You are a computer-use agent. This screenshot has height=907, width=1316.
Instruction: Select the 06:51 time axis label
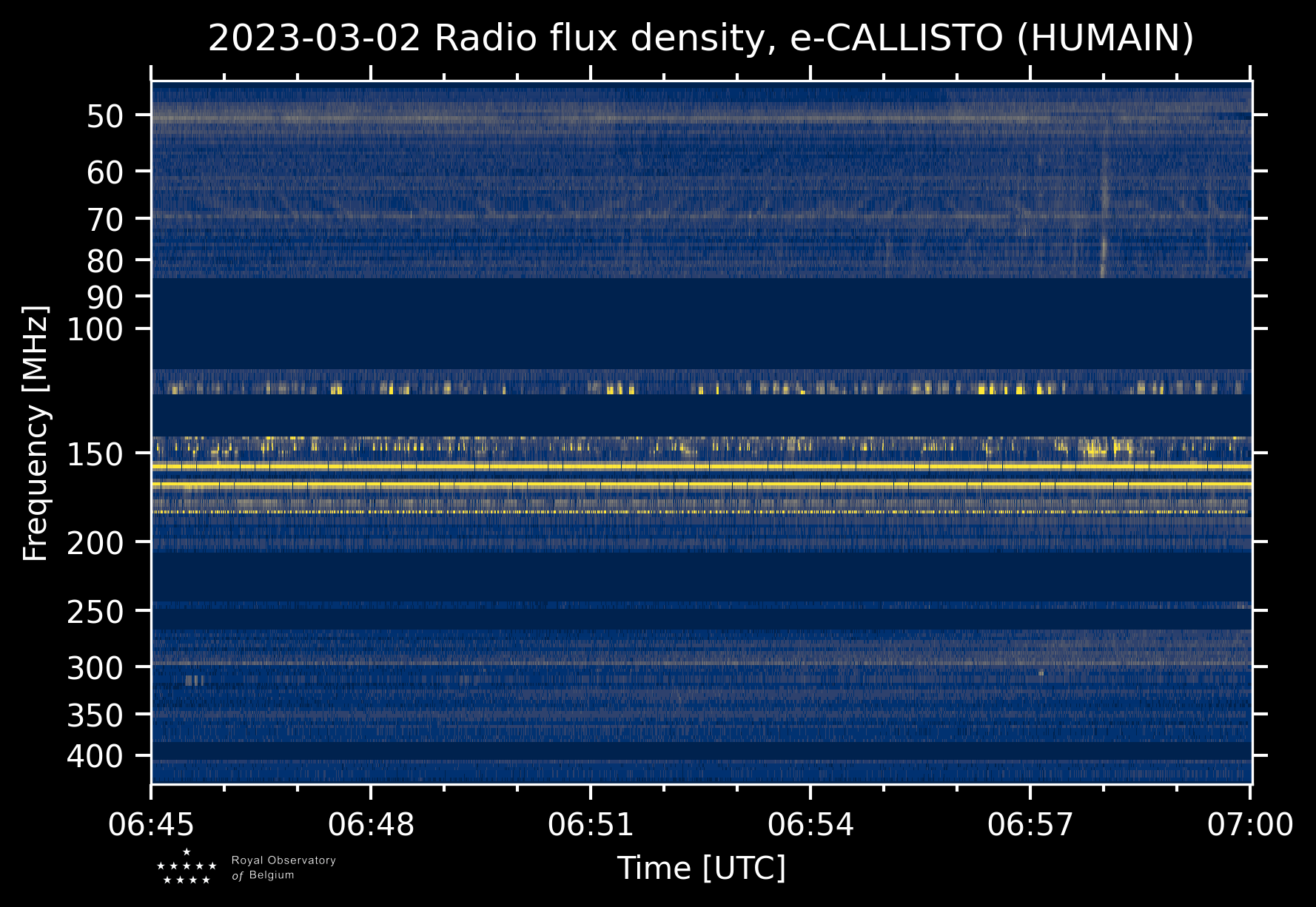[591, 825]
